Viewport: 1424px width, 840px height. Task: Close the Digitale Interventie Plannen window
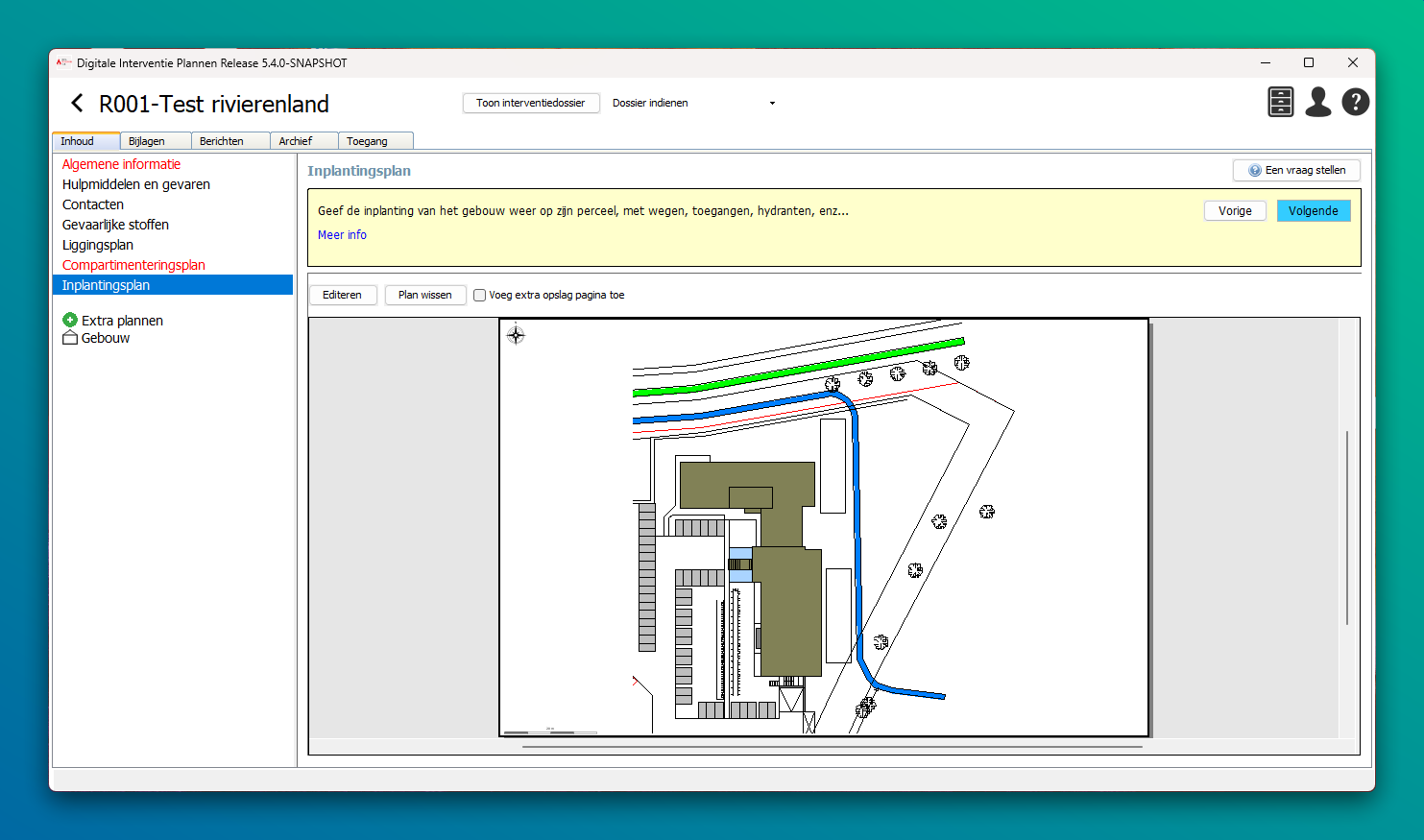pyautogui.click(x=1352, y=62)
